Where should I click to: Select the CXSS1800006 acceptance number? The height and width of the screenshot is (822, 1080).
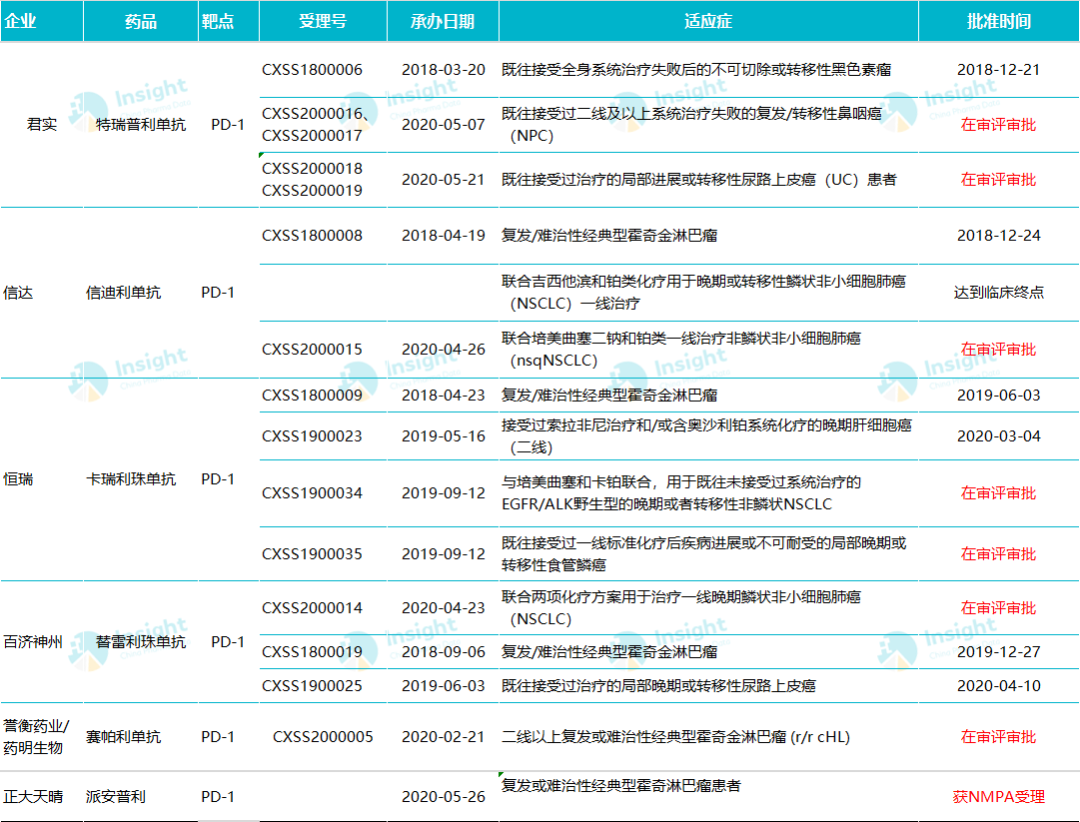(x=312, y=70)
